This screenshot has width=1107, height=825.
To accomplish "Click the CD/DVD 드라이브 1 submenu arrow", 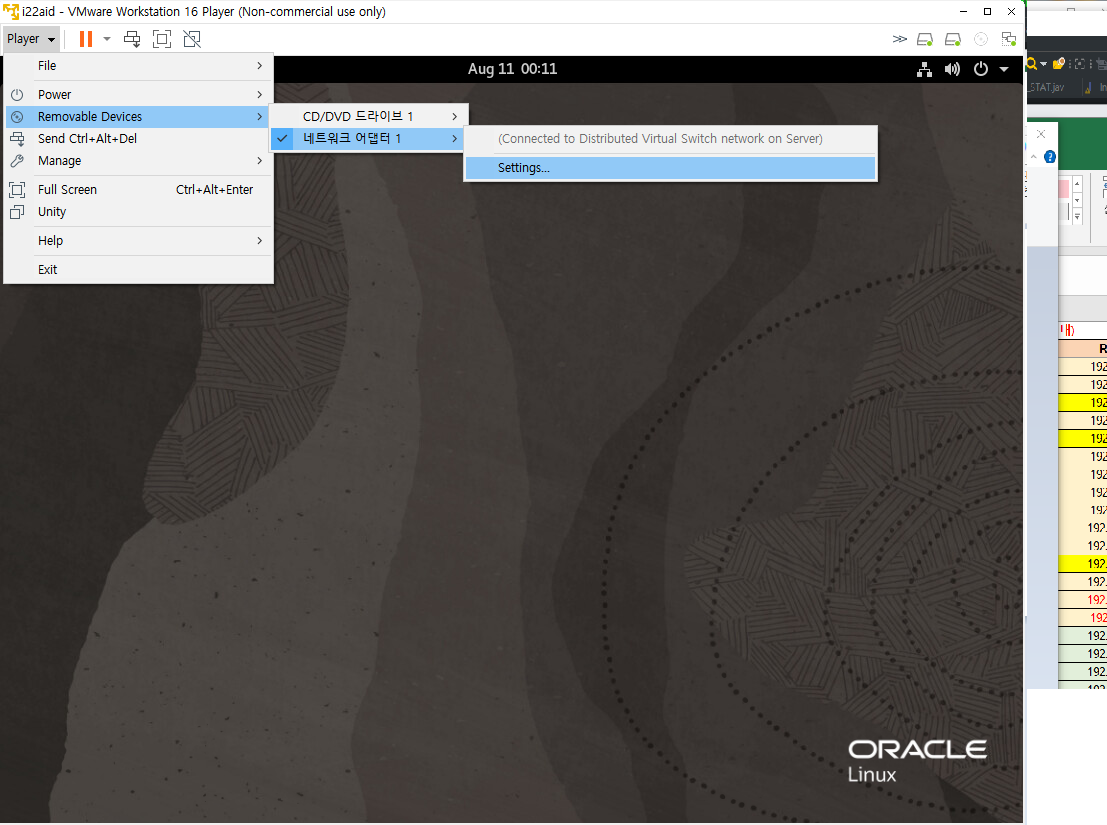I will (x=455, y=116).
